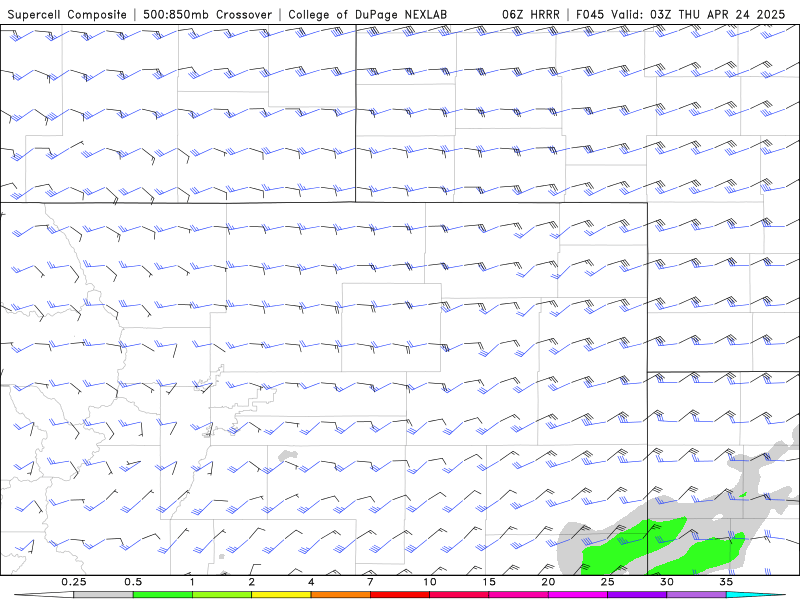Image resolution: width=800 pixels, height=600 pixels.
Task: Select the "1" legend value
Action: [x=192, y=582]
